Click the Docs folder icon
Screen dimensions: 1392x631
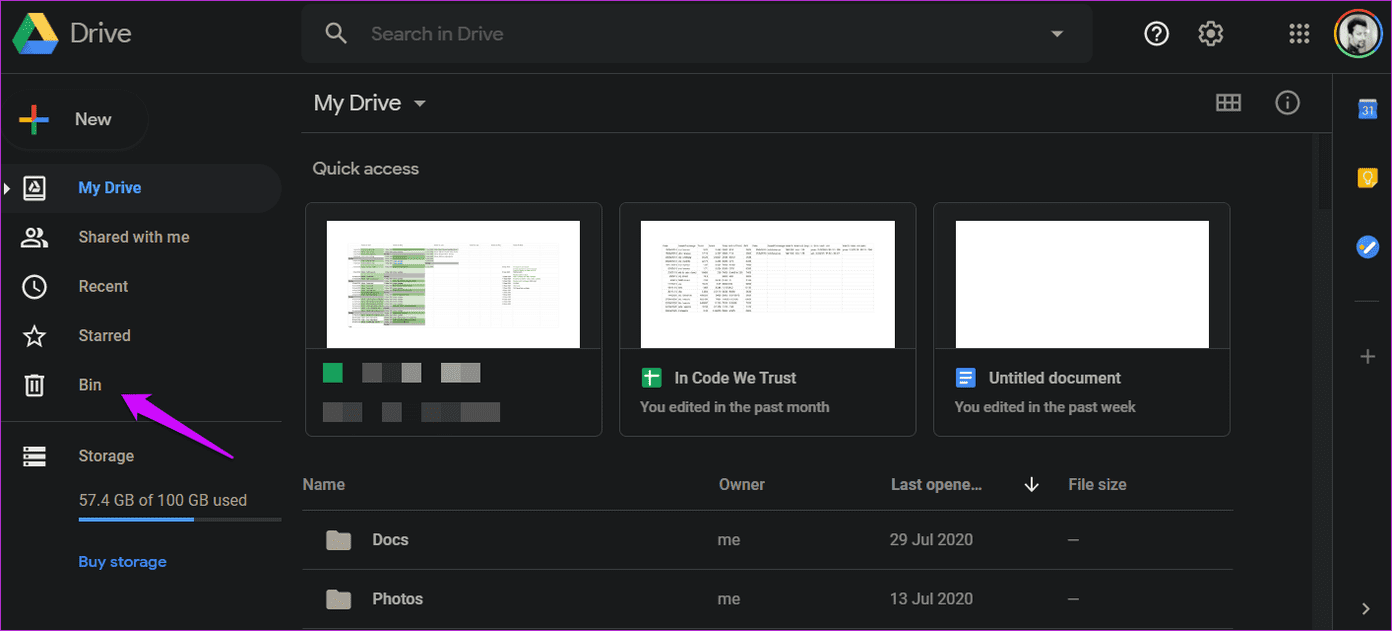pyautogui.click(x=339, y=540)
